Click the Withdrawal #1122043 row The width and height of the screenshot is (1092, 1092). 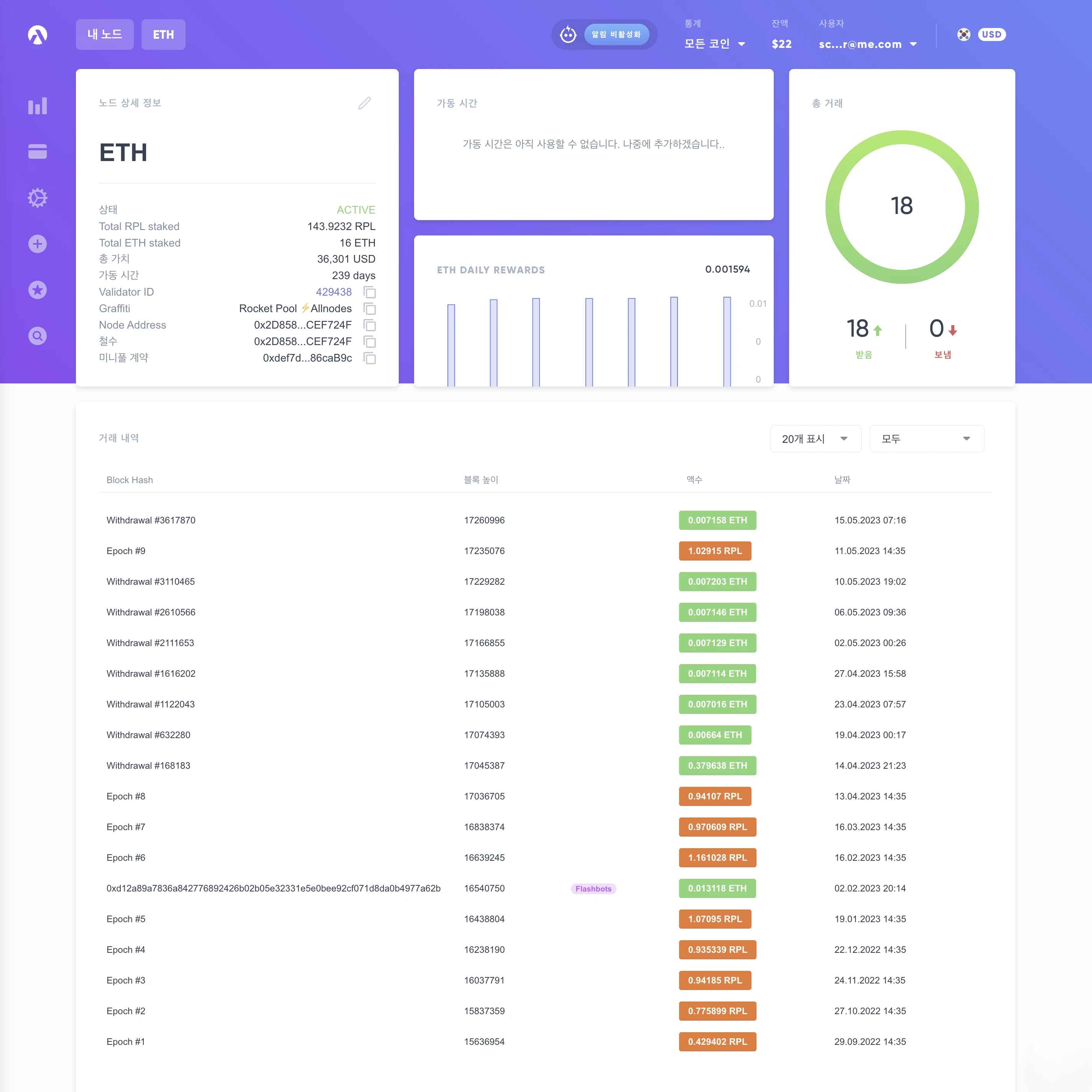pyautogui.click(x=546, y=704)
